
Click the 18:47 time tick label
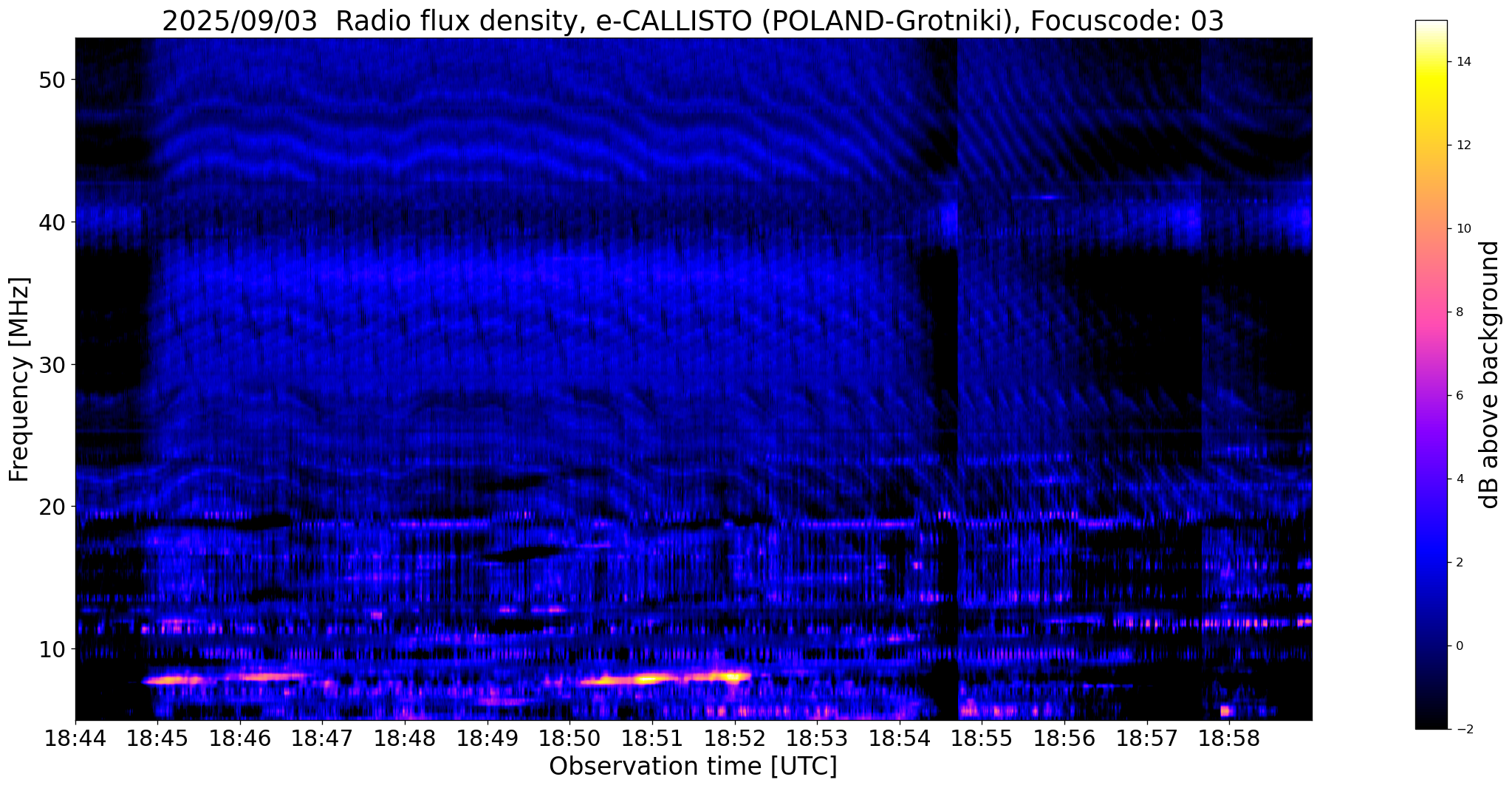(x=322, y=740)
